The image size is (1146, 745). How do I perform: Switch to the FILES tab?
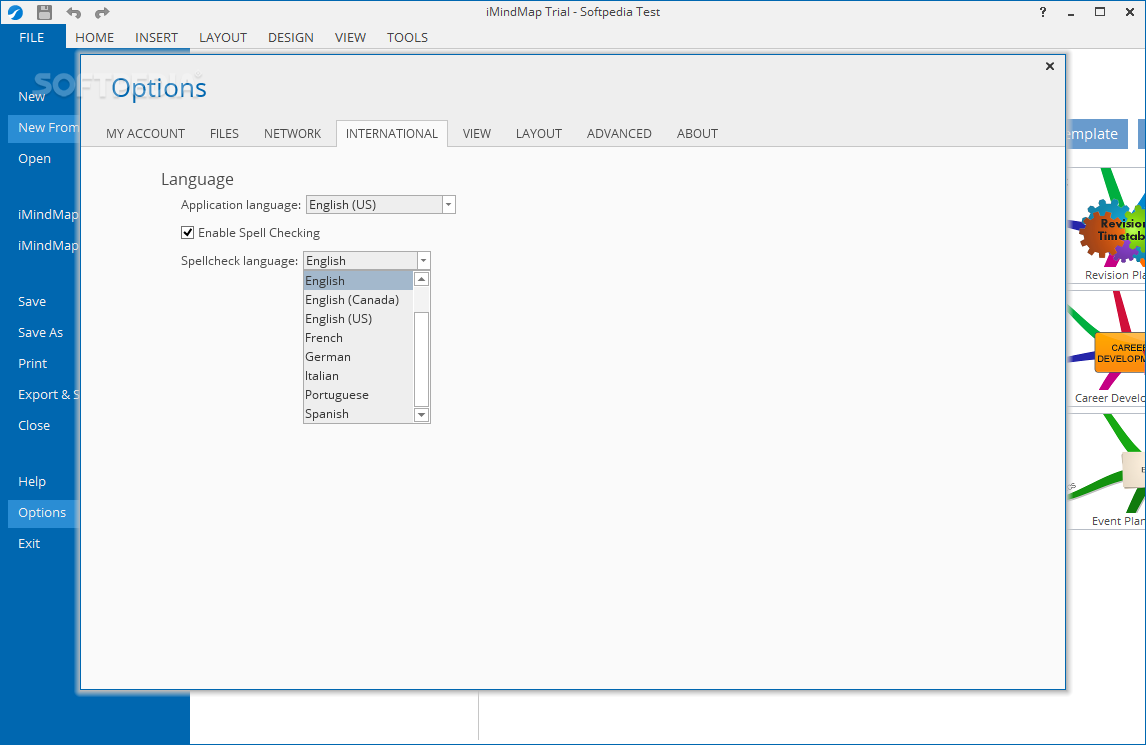(224, 134)
